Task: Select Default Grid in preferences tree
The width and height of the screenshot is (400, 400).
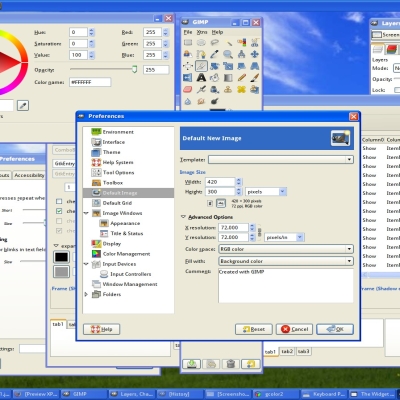Action: tap(117, 203)
